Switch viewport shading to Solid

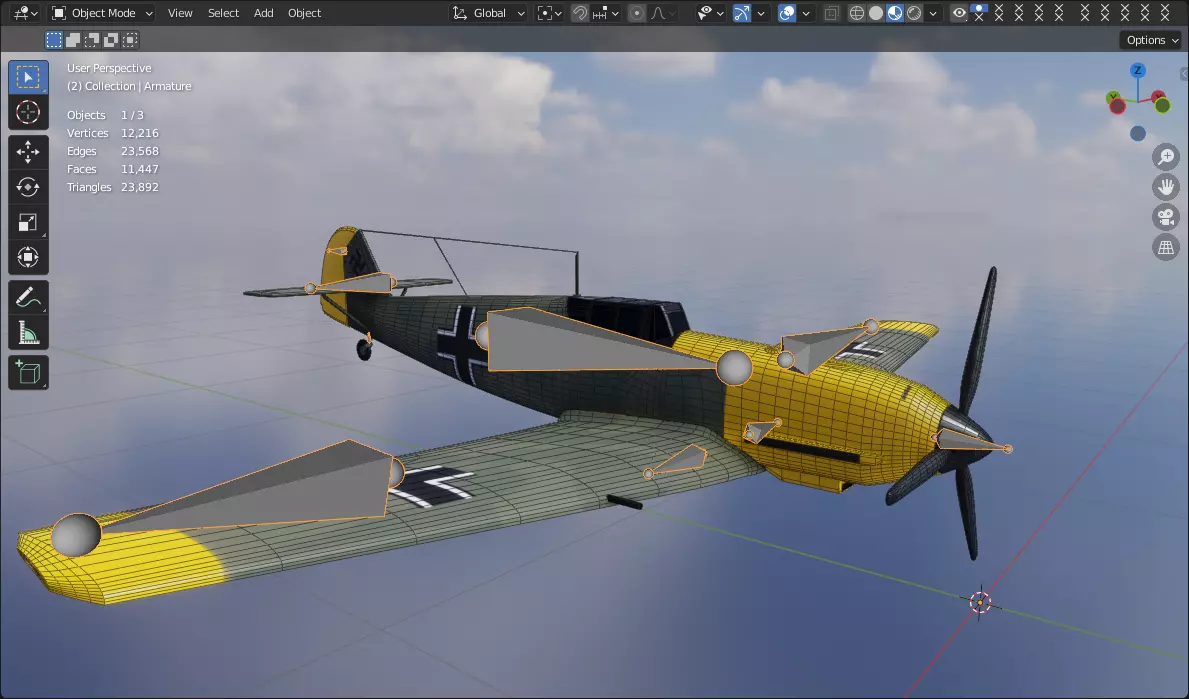[x=876, y=13]
